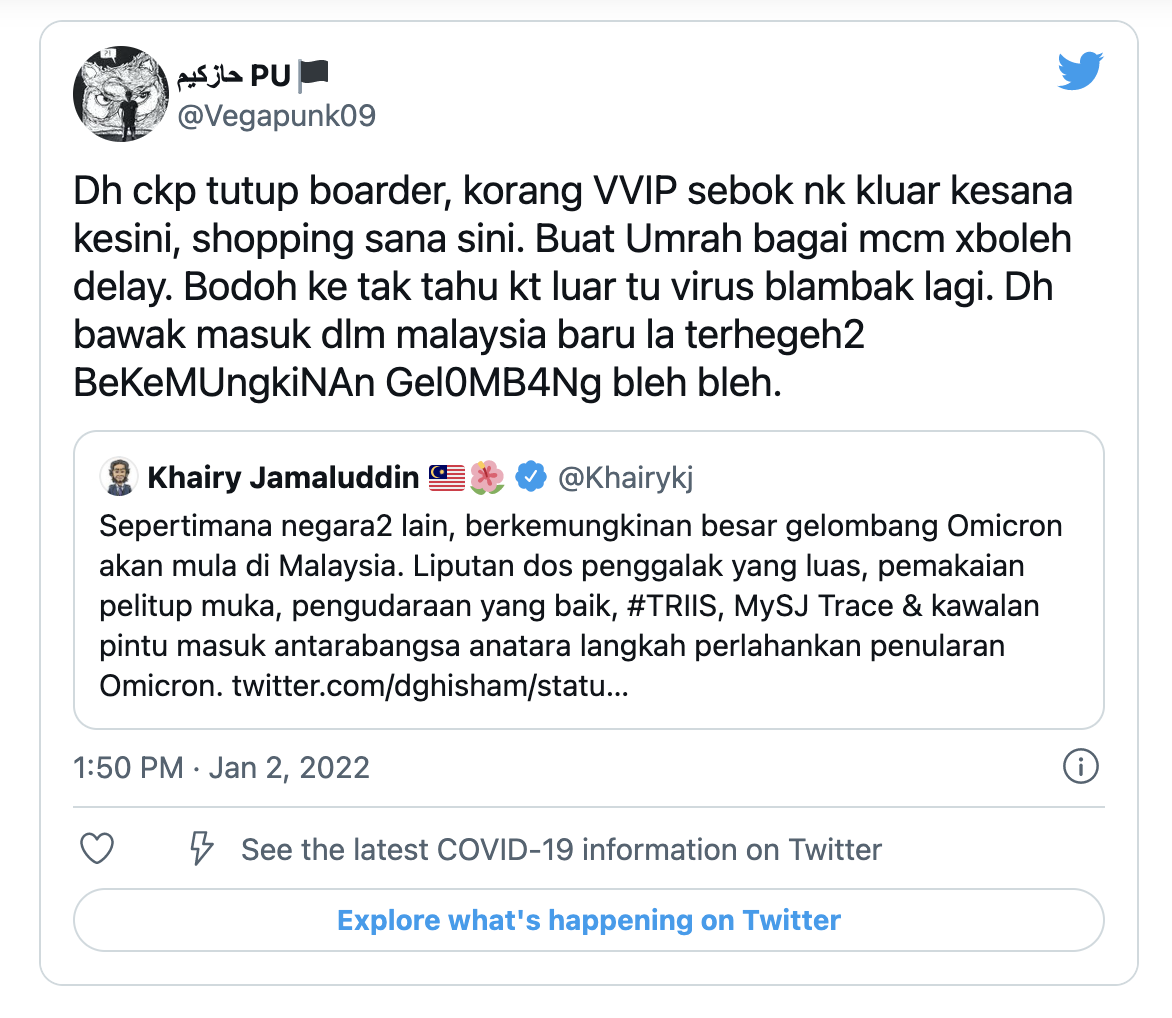Like the tweet with heart icon

[97, 849]
